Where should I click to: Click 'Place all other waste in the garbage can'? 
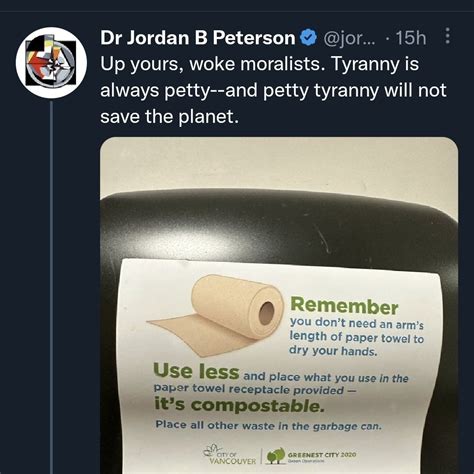coord(268,426)
